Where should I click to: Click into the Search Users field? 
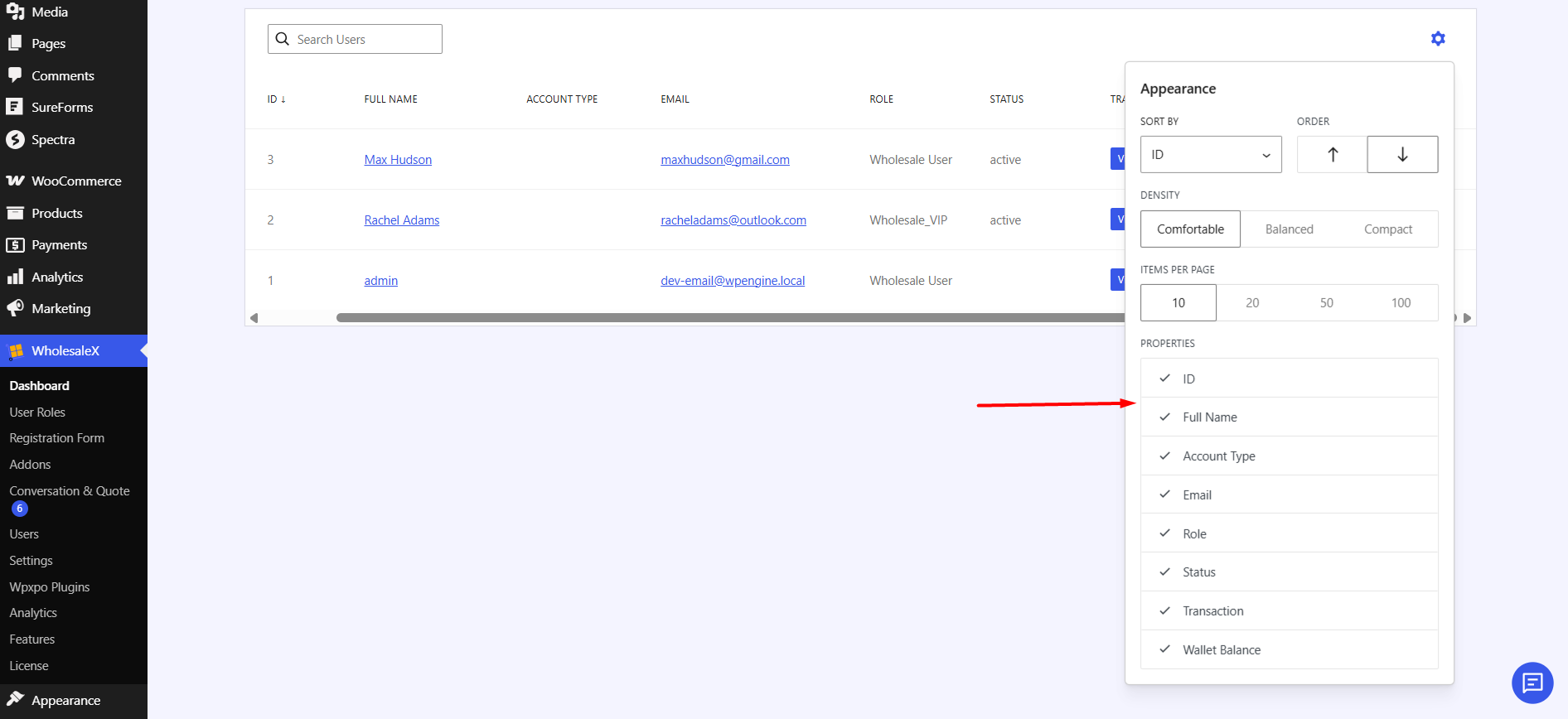click(355, 39)
